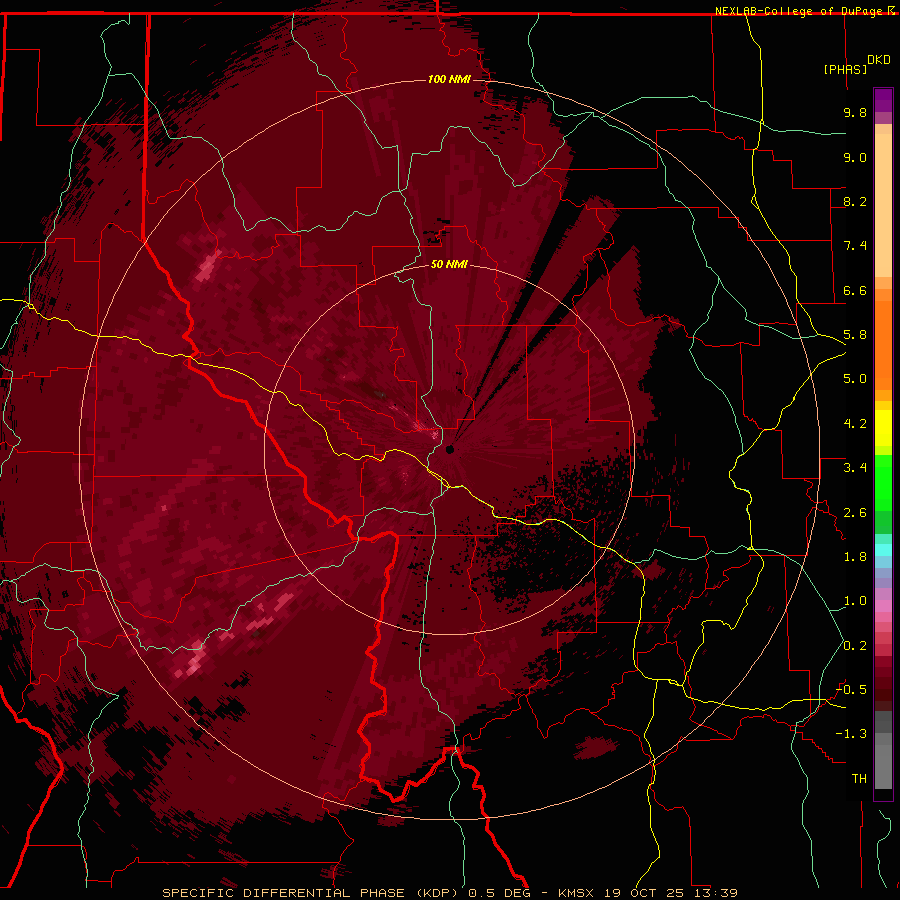
Task: Click the 1.8 value on color scale
Action: click(855, 557)
